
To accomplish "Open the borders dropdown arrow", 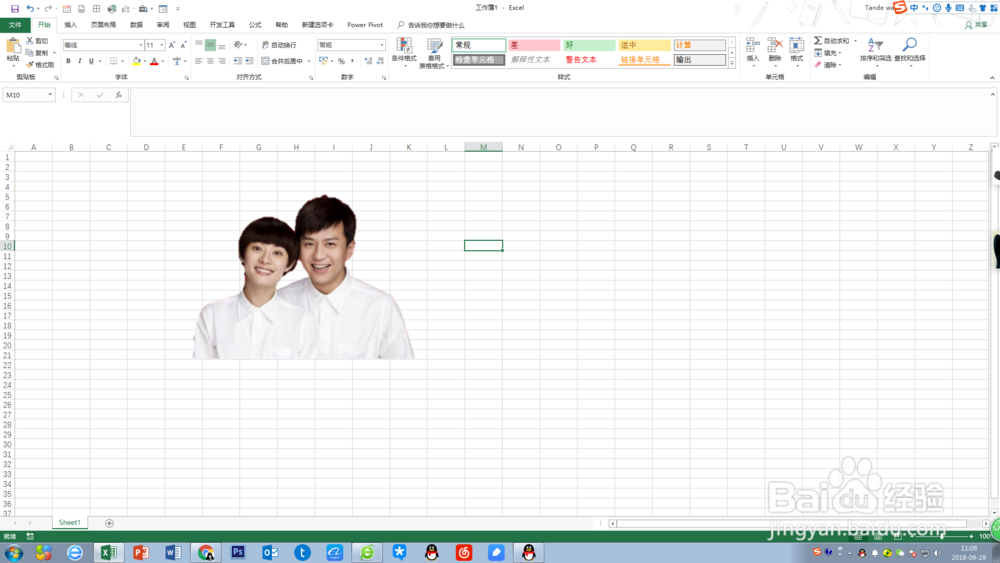I will point(122,61).
